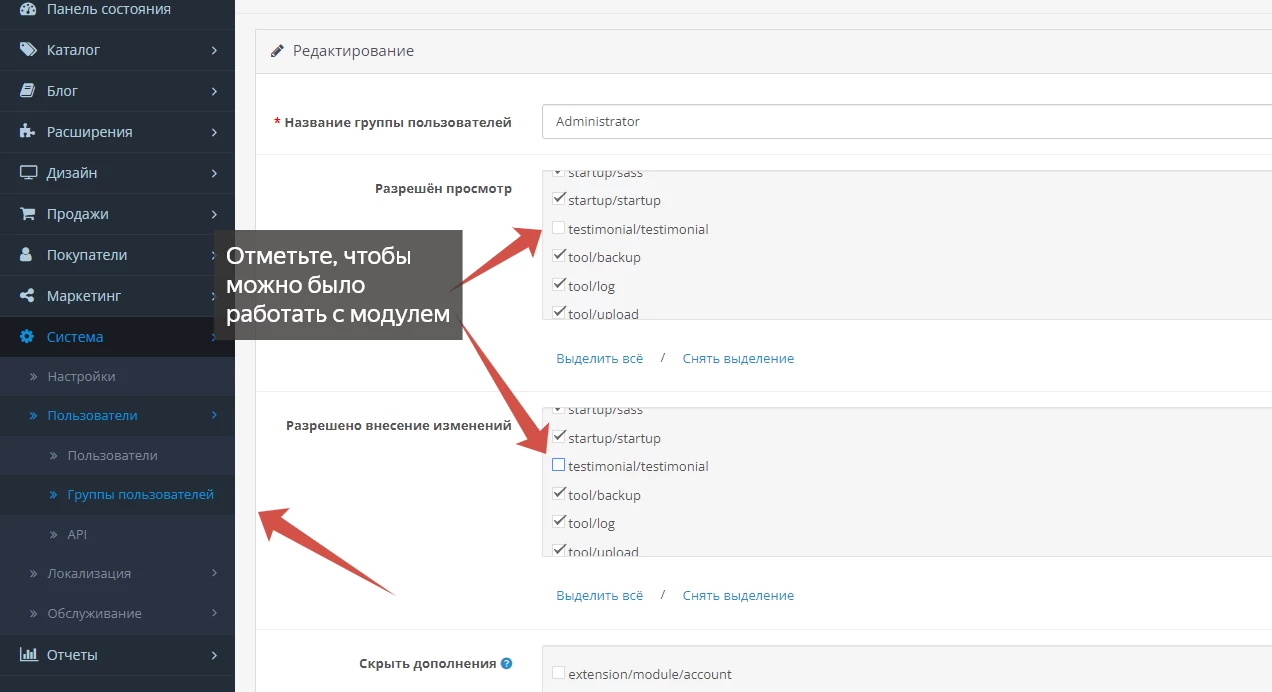Click the help icon beside Скрыть дополнения
Image resolution: width=1272 pixels, height=692 pixels.
(507, 663)
